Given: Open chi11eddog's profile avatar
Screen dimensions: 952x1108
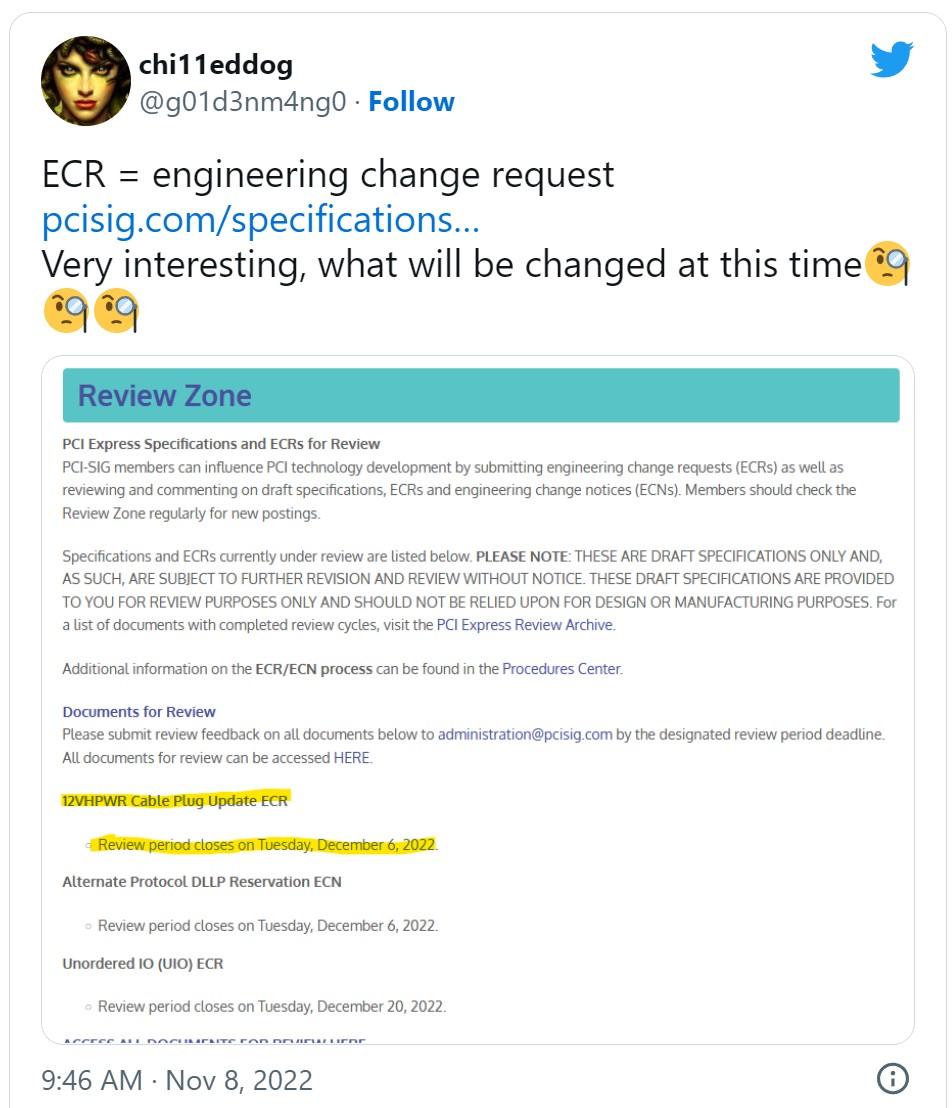Looking at the screenshot, I should 85,81.
